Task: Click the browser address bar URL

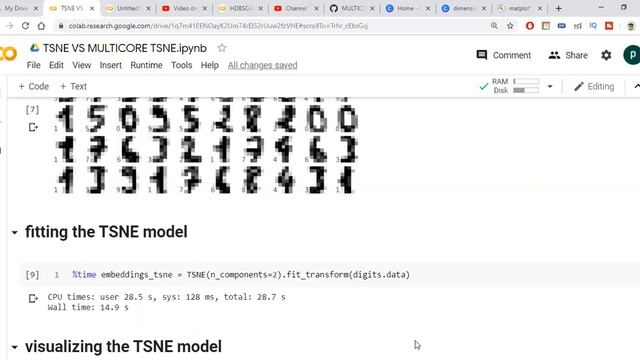Action: pos(218,26)
